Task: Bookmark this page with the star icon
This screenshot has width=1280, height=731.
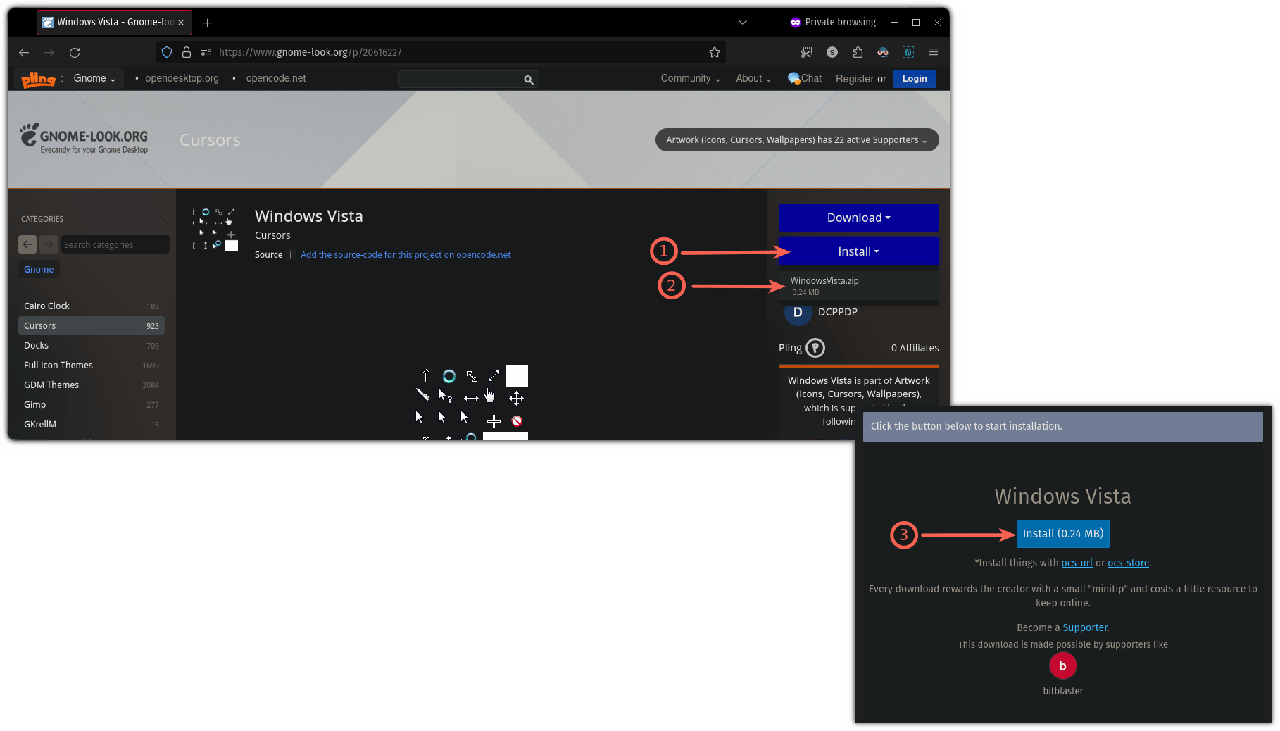Action: click(x=714, y=52)
